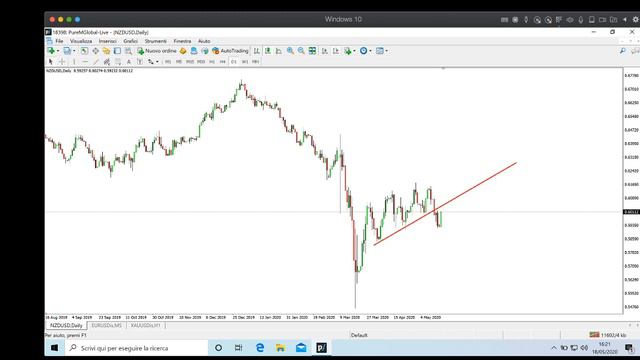The height and width of the screenshot is (360, 640).
Task: Select the Cursor arrow tool
Action: [x=51, y=62]
